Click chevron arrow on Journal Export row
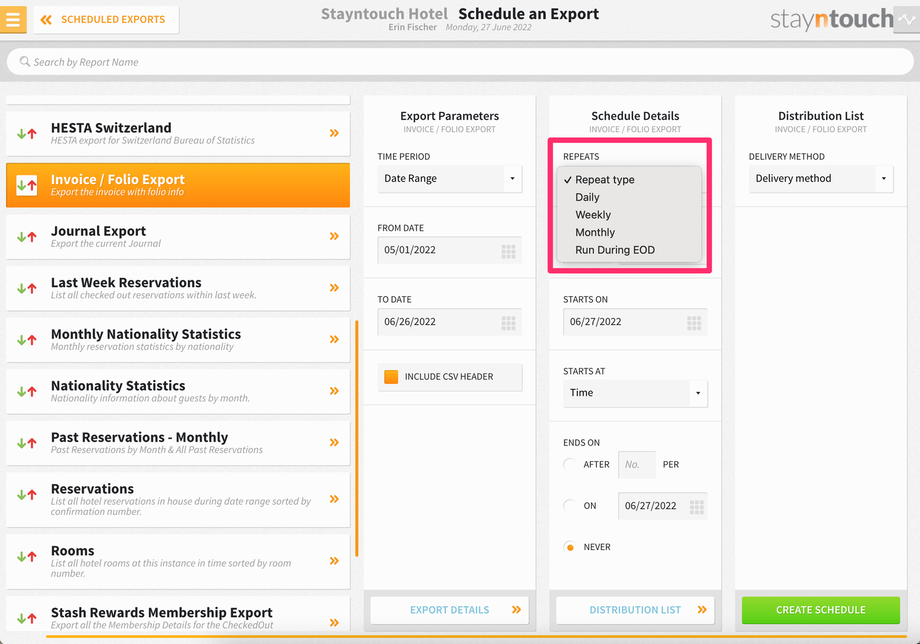Screen dimensions: 920x644 point(334,236)
